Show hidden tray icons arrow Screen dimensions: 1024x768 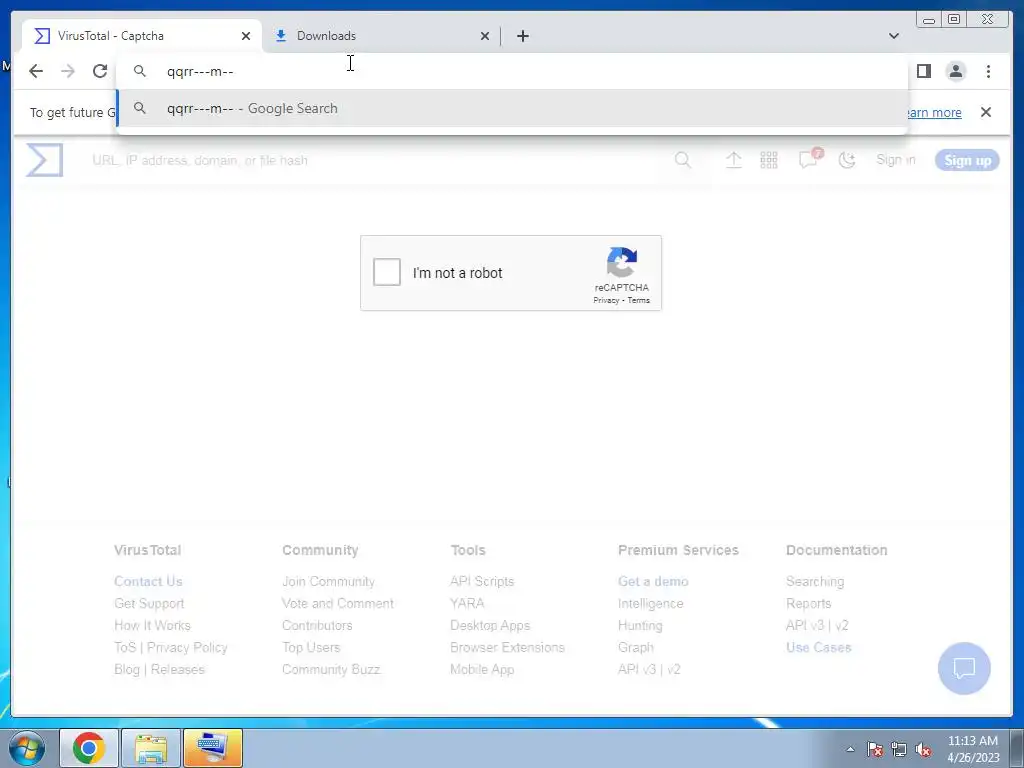coord(850,749)
